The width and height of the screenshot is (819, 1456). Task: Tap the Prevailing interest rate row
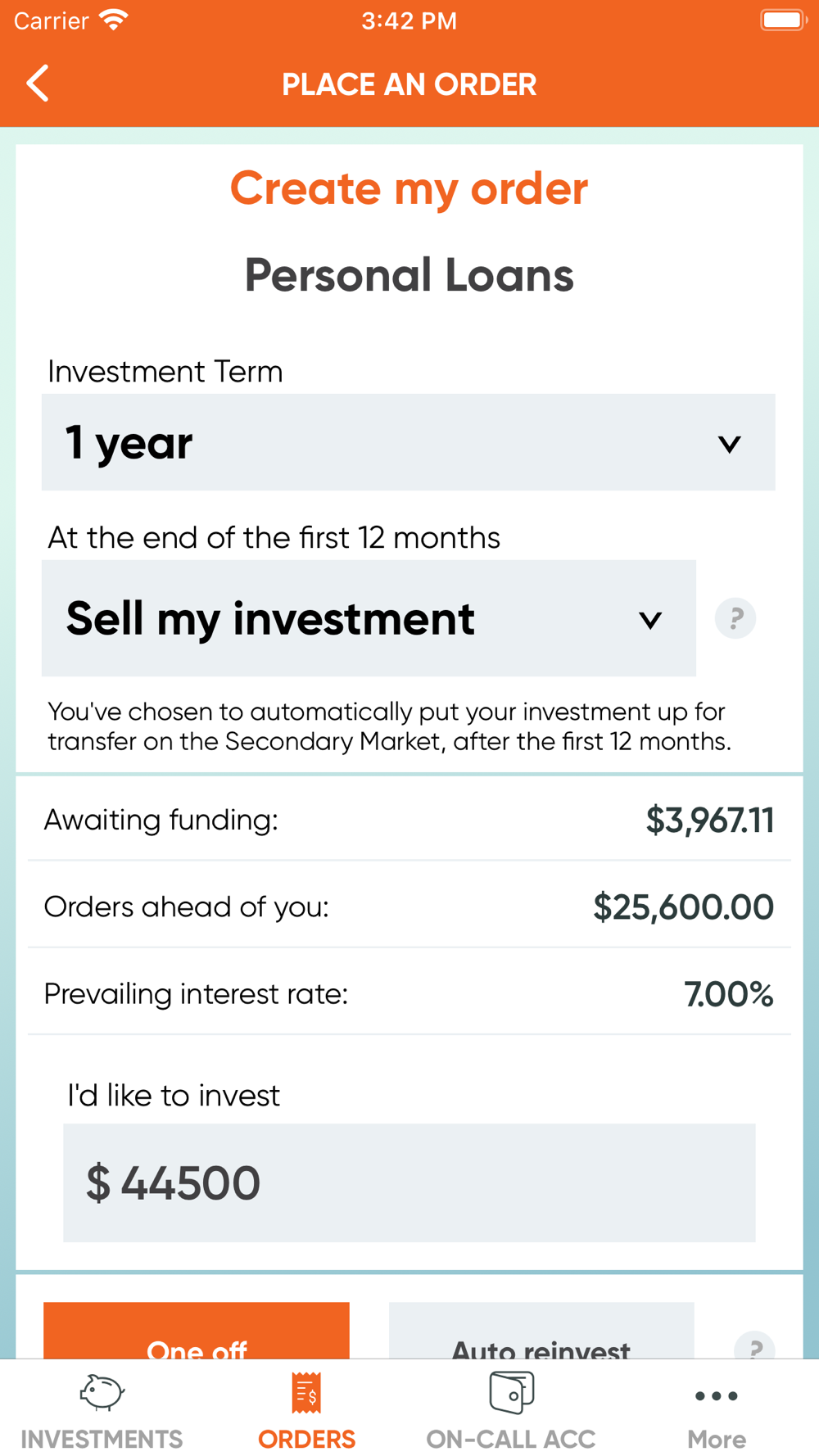[x=408, y=994]
